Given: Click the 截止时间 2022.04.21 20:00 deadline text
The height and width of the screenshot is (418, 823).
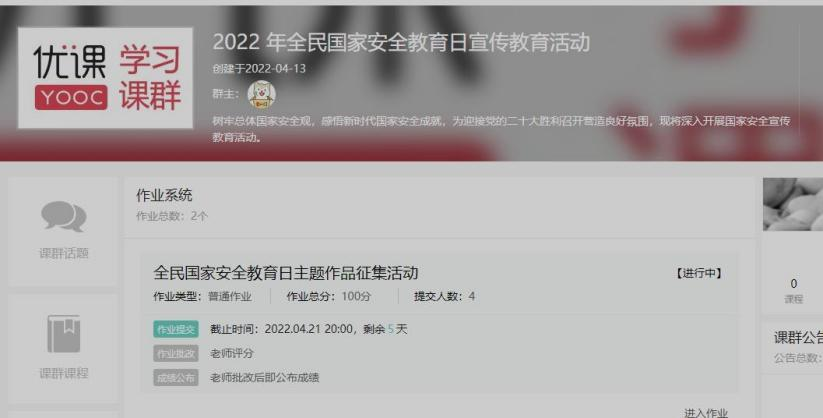Looking at the screenshot, I should point(281,329).
